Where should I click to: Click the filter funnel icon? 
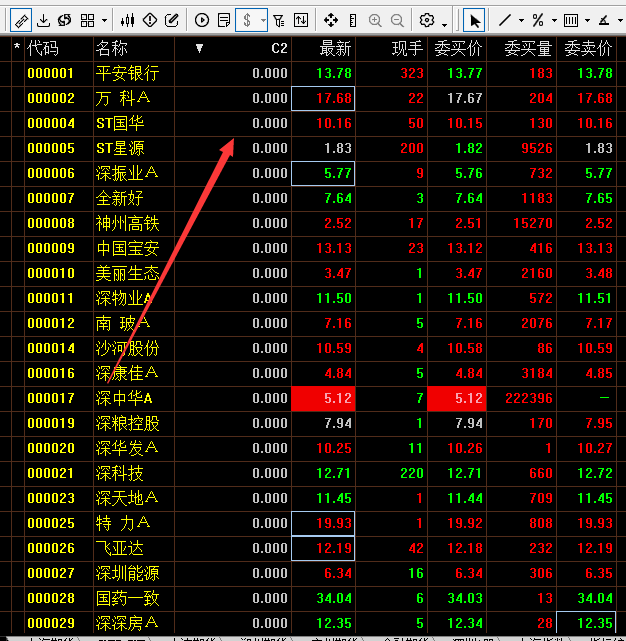point(279,20)
